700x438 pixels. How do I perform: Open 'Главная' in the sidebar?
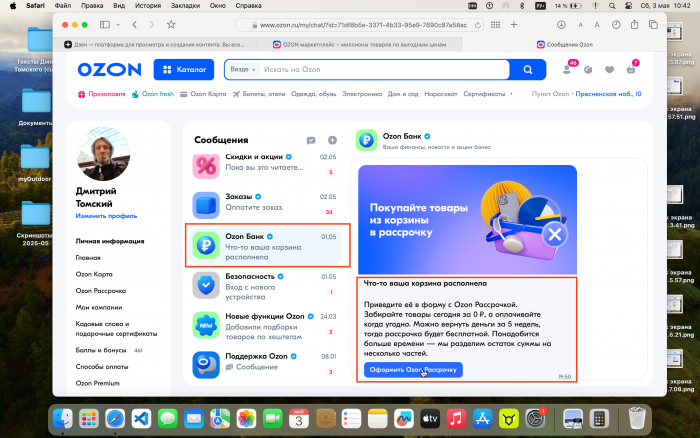coord(88,258)
